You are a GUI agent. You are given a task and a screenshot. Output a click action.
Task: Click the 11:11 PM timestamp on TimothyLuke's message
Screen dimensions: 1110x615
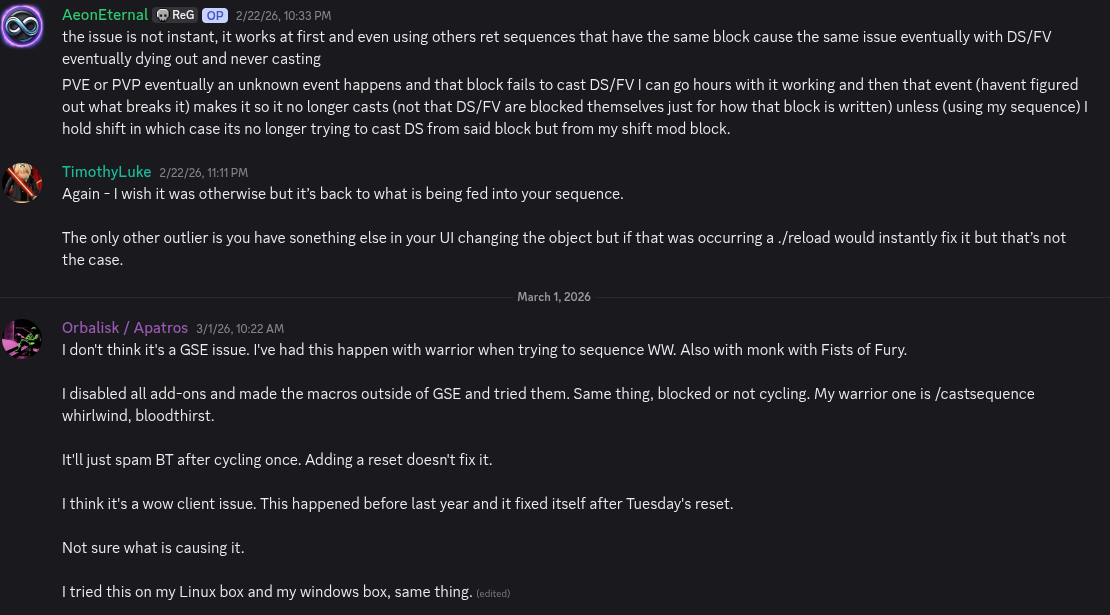tap(203, 173)
